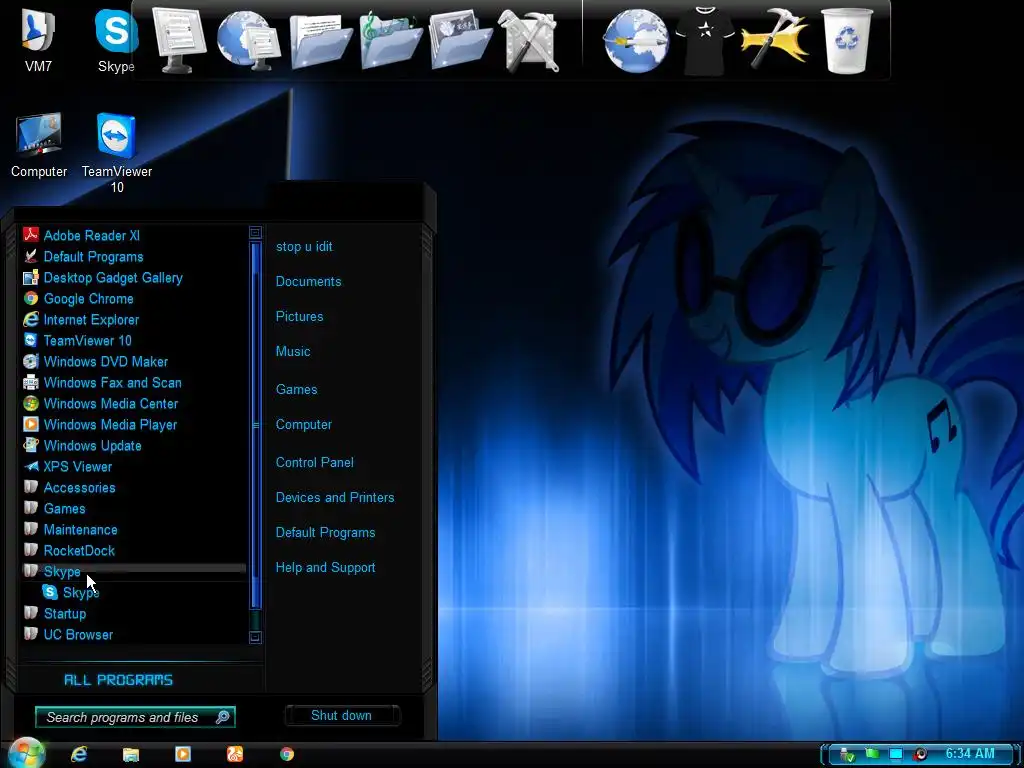
Task: Open Help and Support
Action: (x=325, y=568)
